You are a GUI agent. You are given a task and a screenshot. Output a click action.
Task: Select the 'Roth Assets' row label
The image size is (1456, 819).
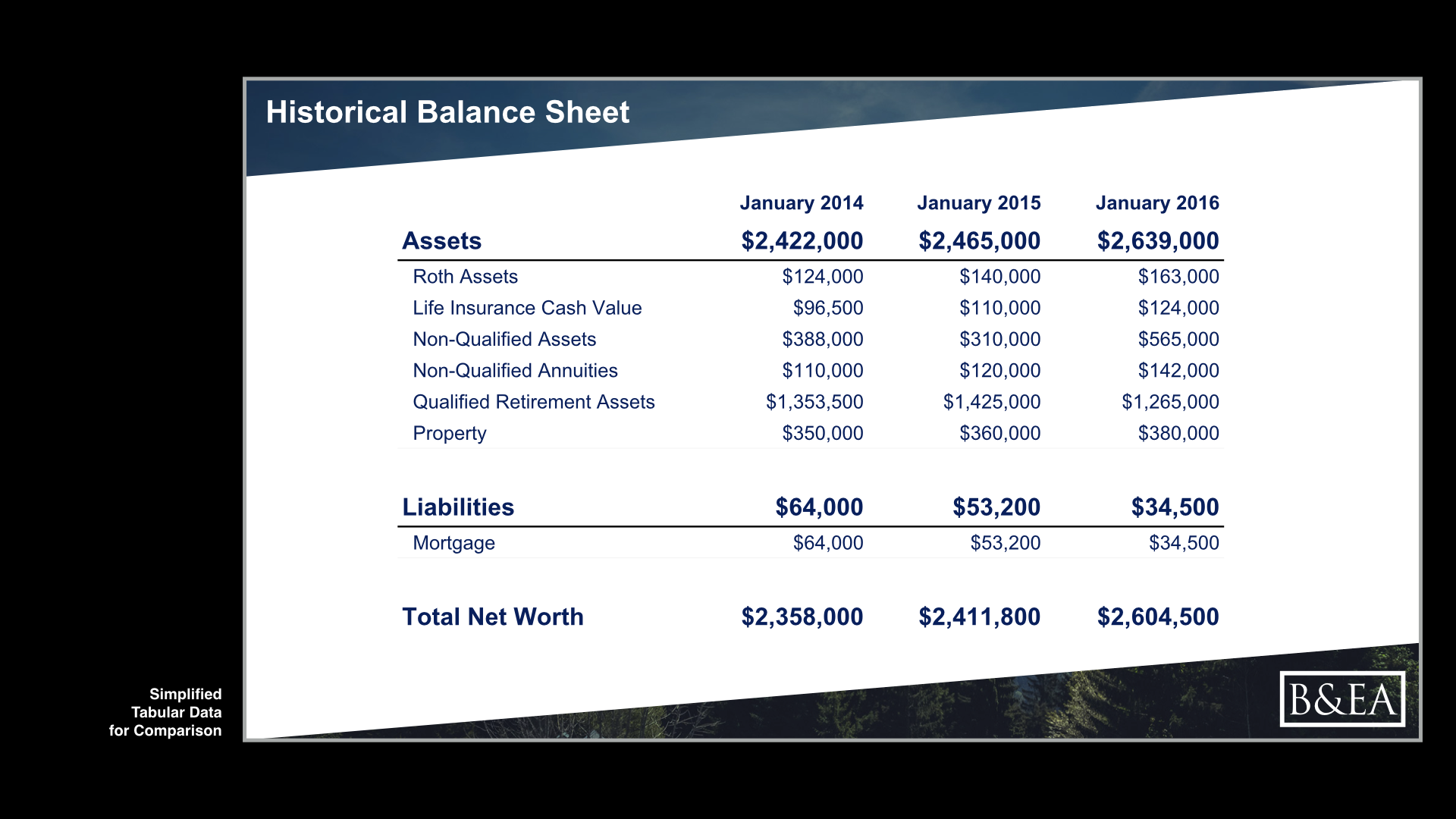[465, 277]
